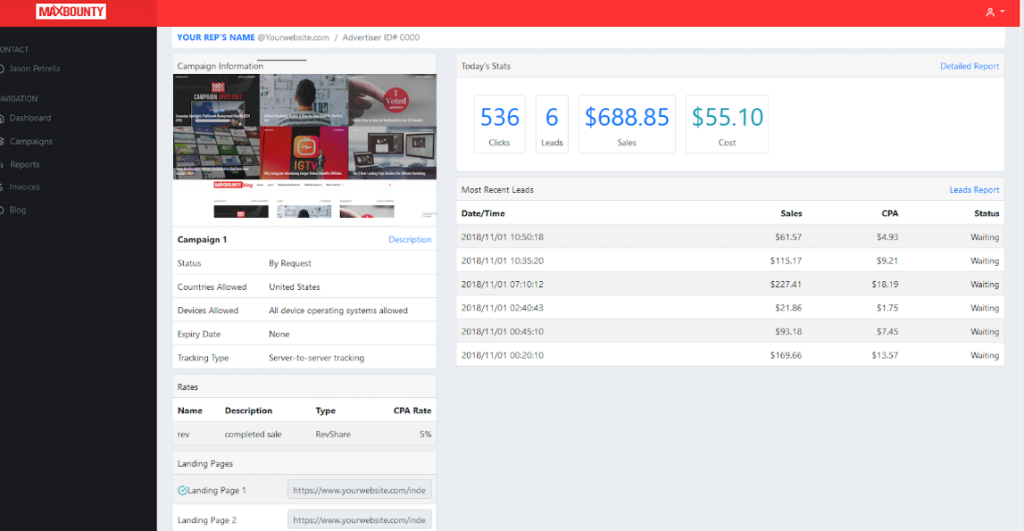Open the Leads Report link
Viewport: 1024px width, 531px height.
tap(974, 190)
